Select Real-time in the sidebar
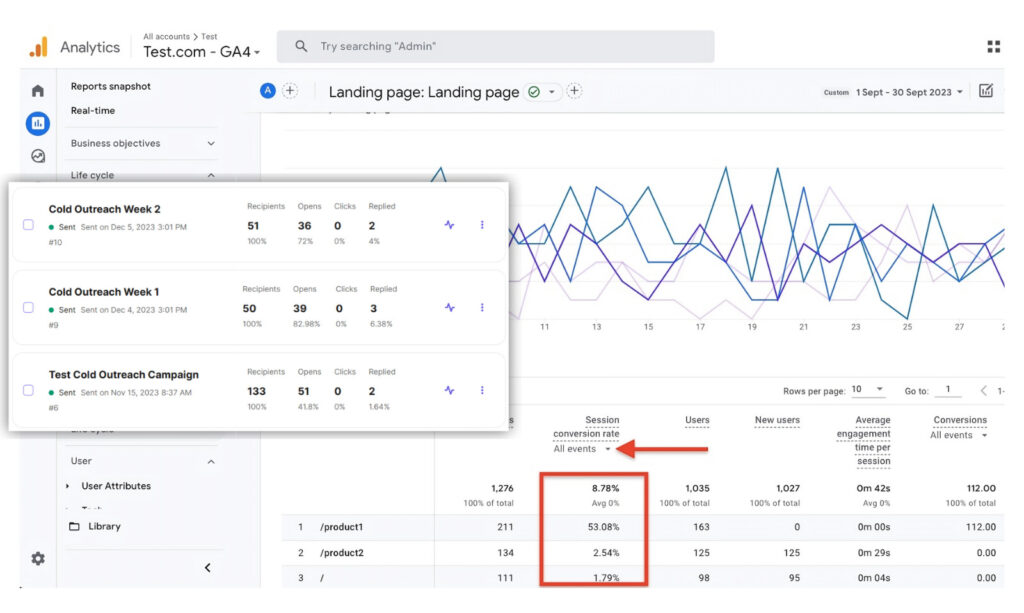This screenshot has width=1024, height=613. tap(93, 111)
